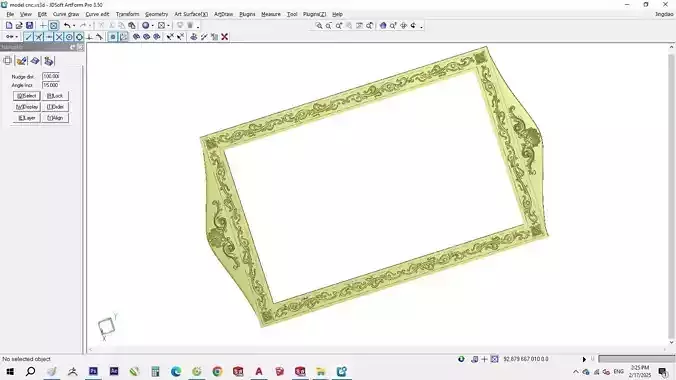The image size is (676, 380).
Task: Open the Redo history dropdown arrow
Action: click(90, 25)
